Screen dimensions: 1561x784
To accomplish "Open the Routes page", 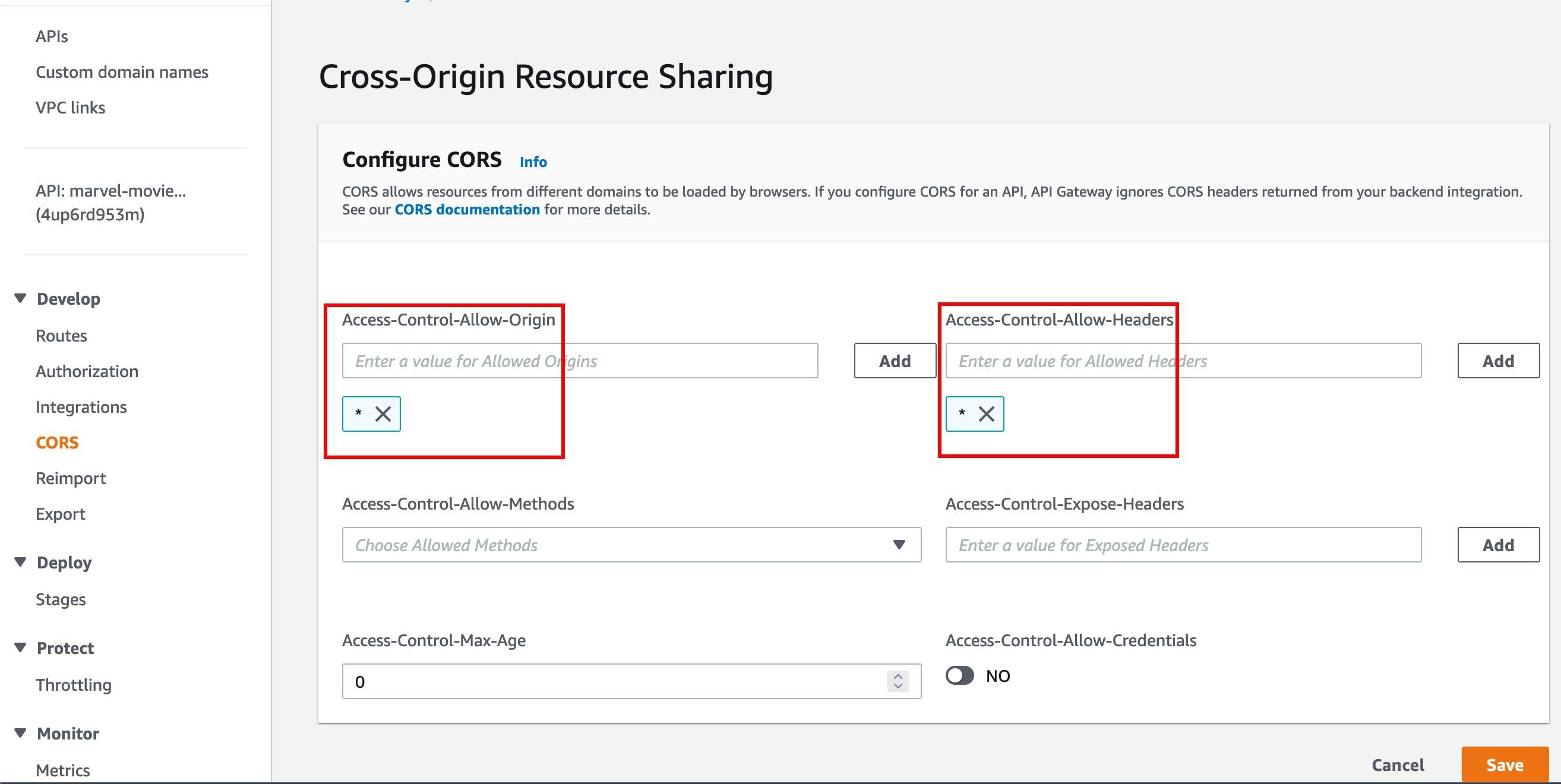I will point(61,336).
